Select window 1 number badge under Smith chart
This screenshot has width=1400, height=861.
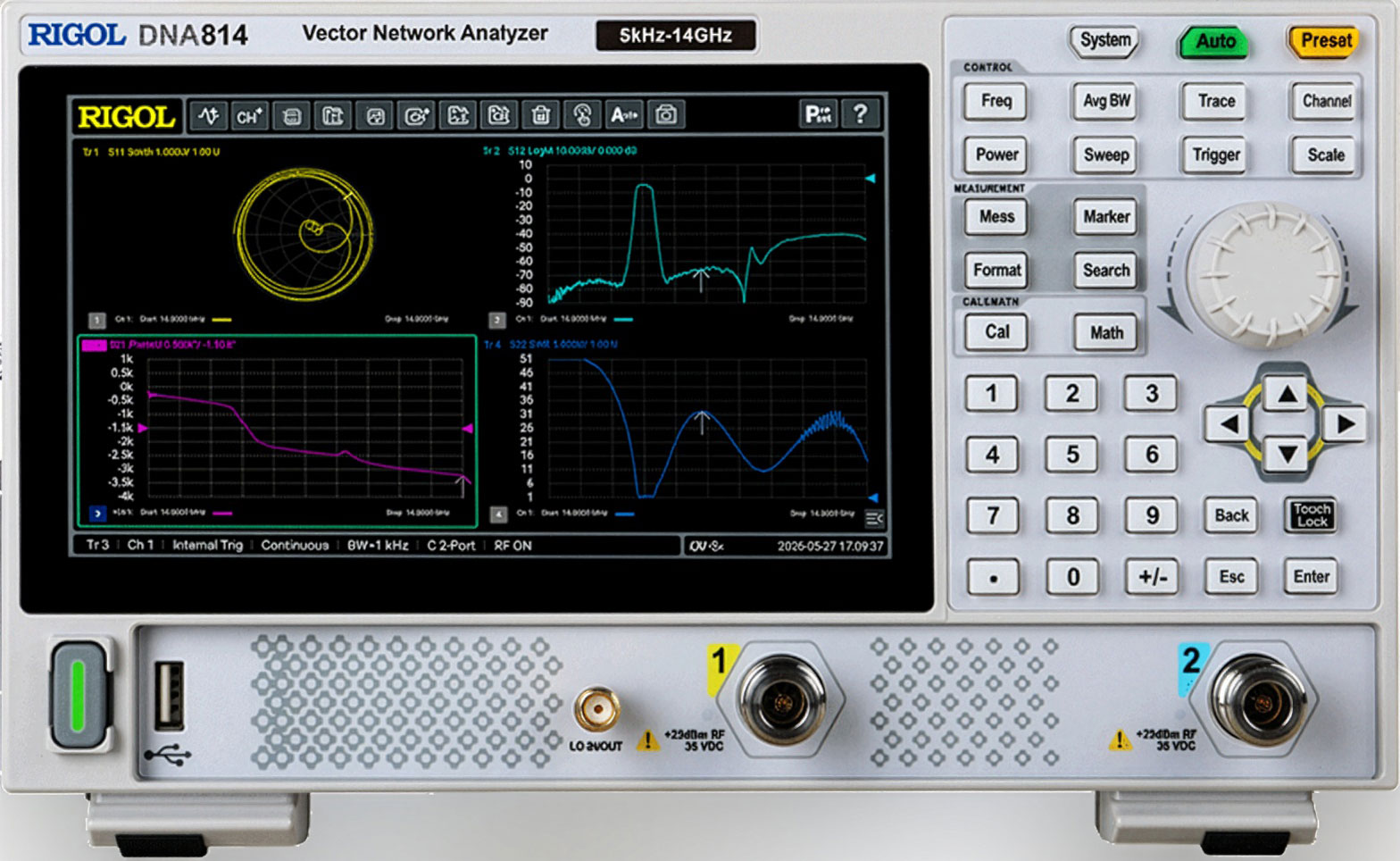pos(97,320)
